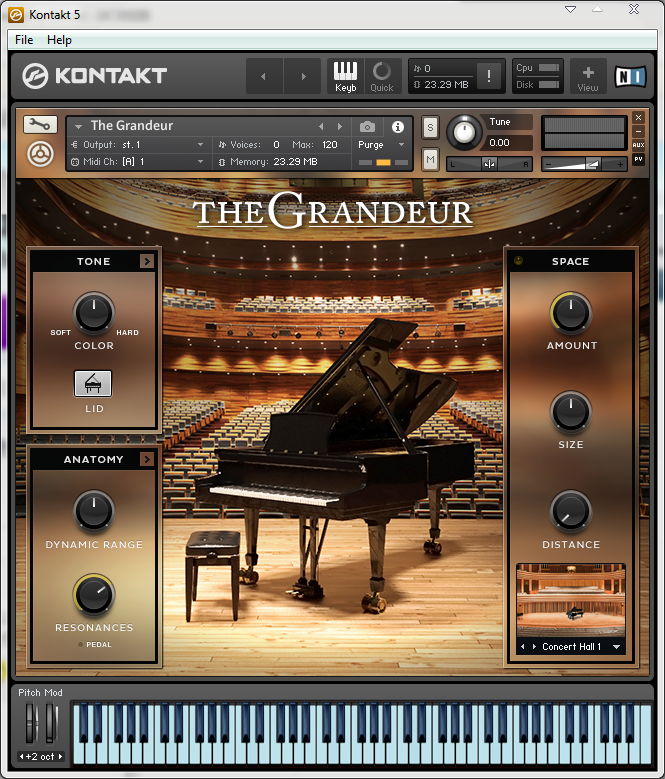The width and height of the screenshot is (665, 779).
Task: Toggle the PV performance view button
Action: pos(638,159)
